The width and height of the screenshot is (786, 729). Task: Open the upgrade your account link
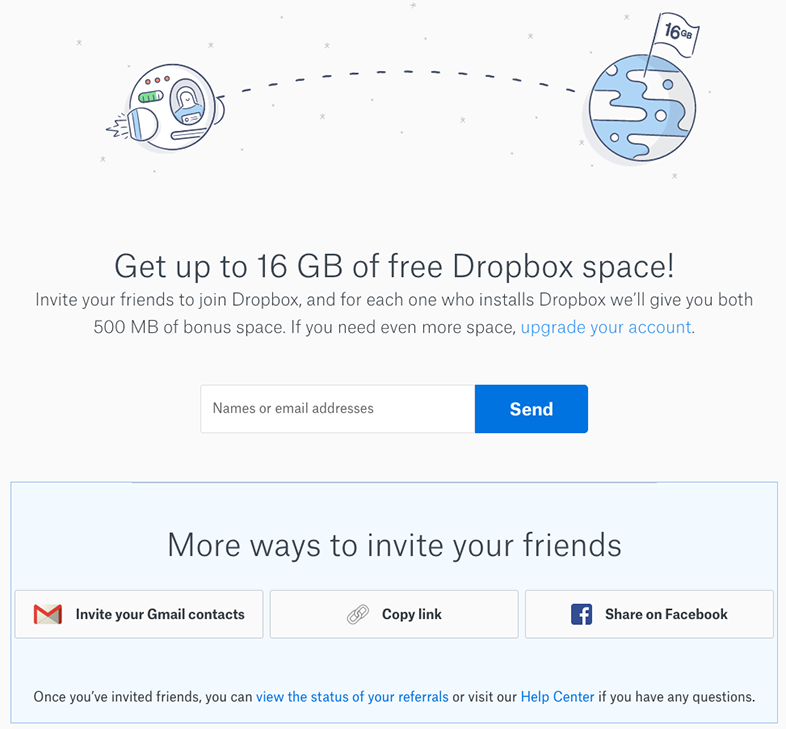(606, 327)
